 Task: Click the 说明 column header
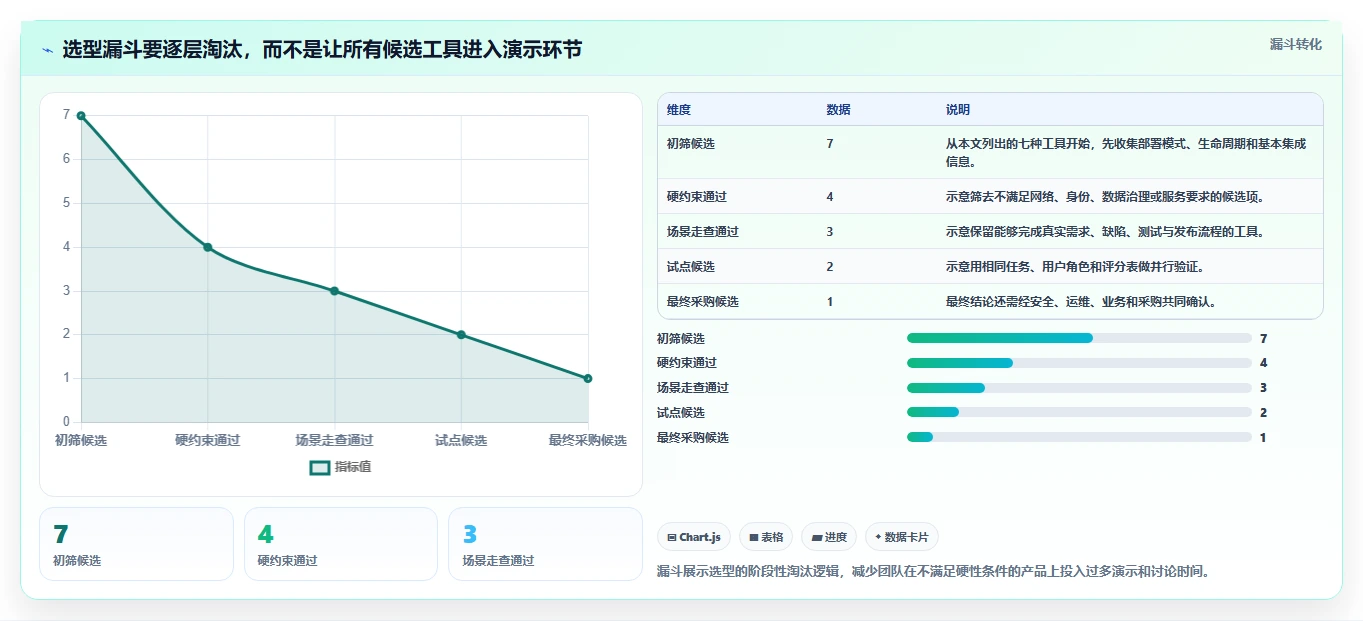958,110
